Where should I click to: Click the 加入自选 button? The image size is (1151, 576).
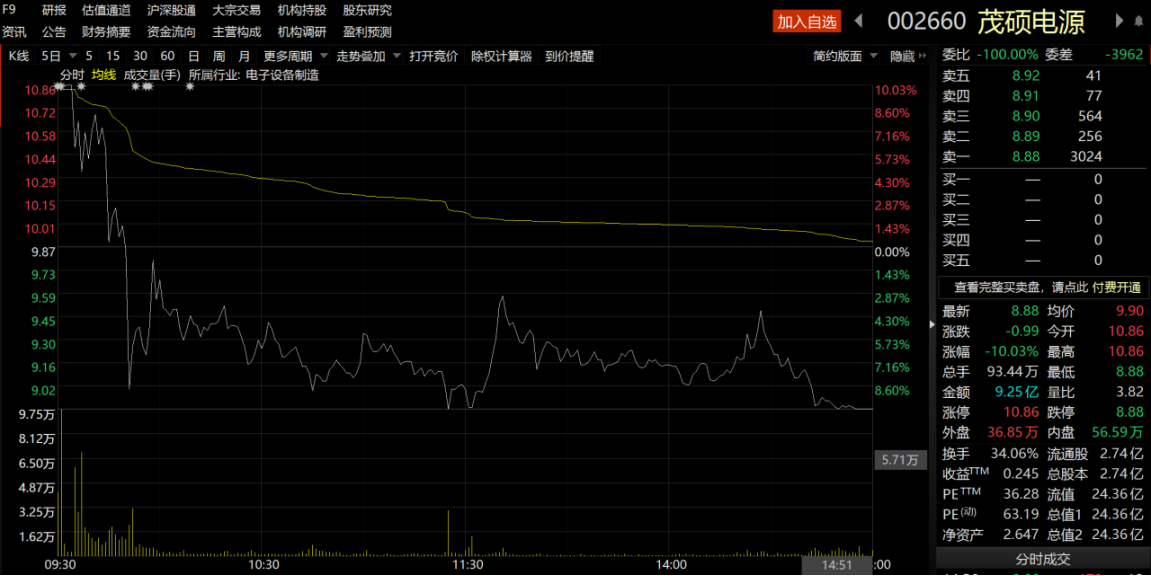806,21
